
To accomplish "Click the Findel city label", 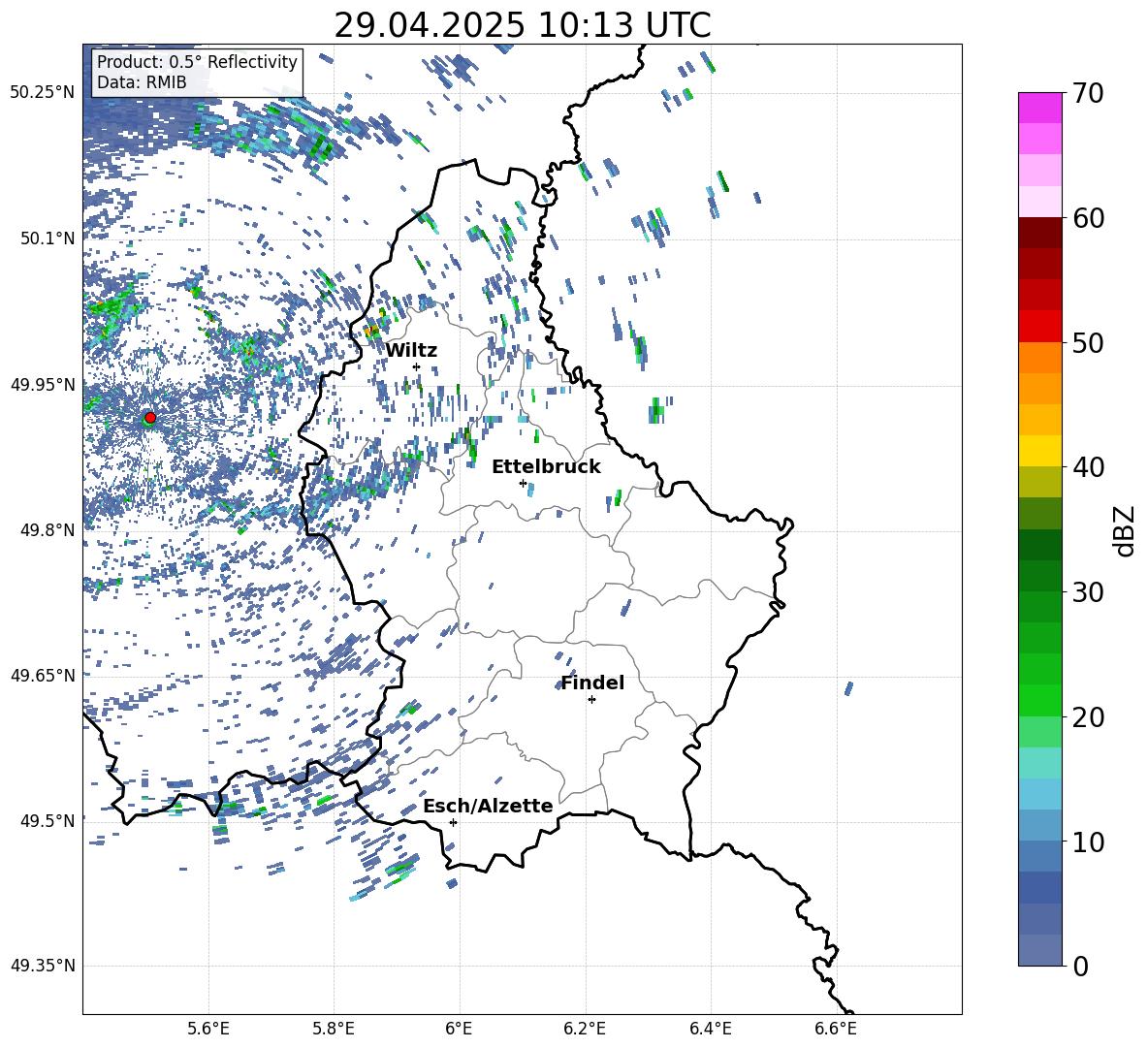I will tap(592, 683).
